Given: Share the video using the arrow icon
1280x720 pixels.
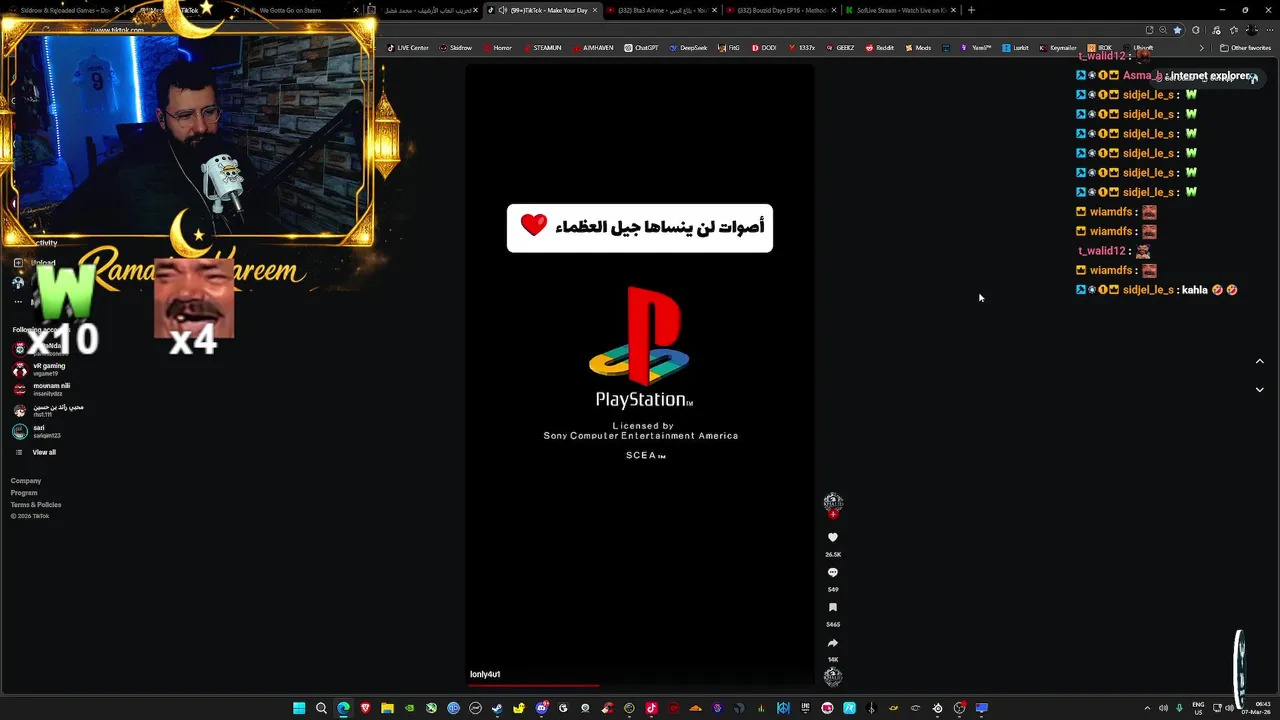Looking at the screenshot, I should pos(832,643).
